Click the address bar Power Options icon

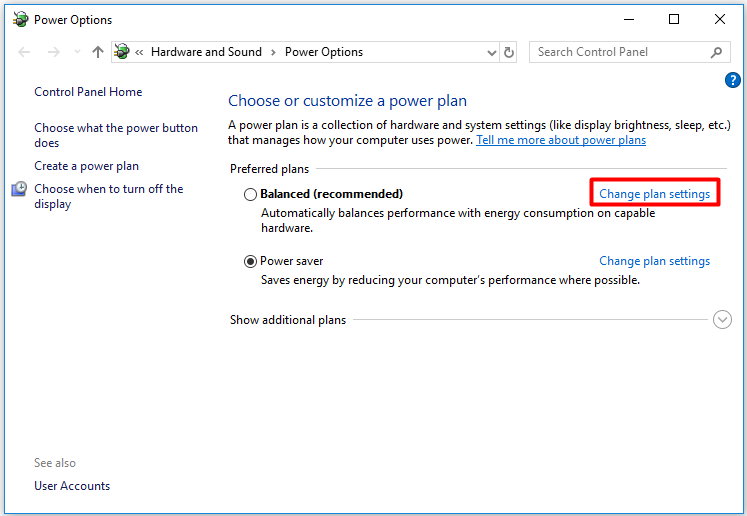(122, 51)
